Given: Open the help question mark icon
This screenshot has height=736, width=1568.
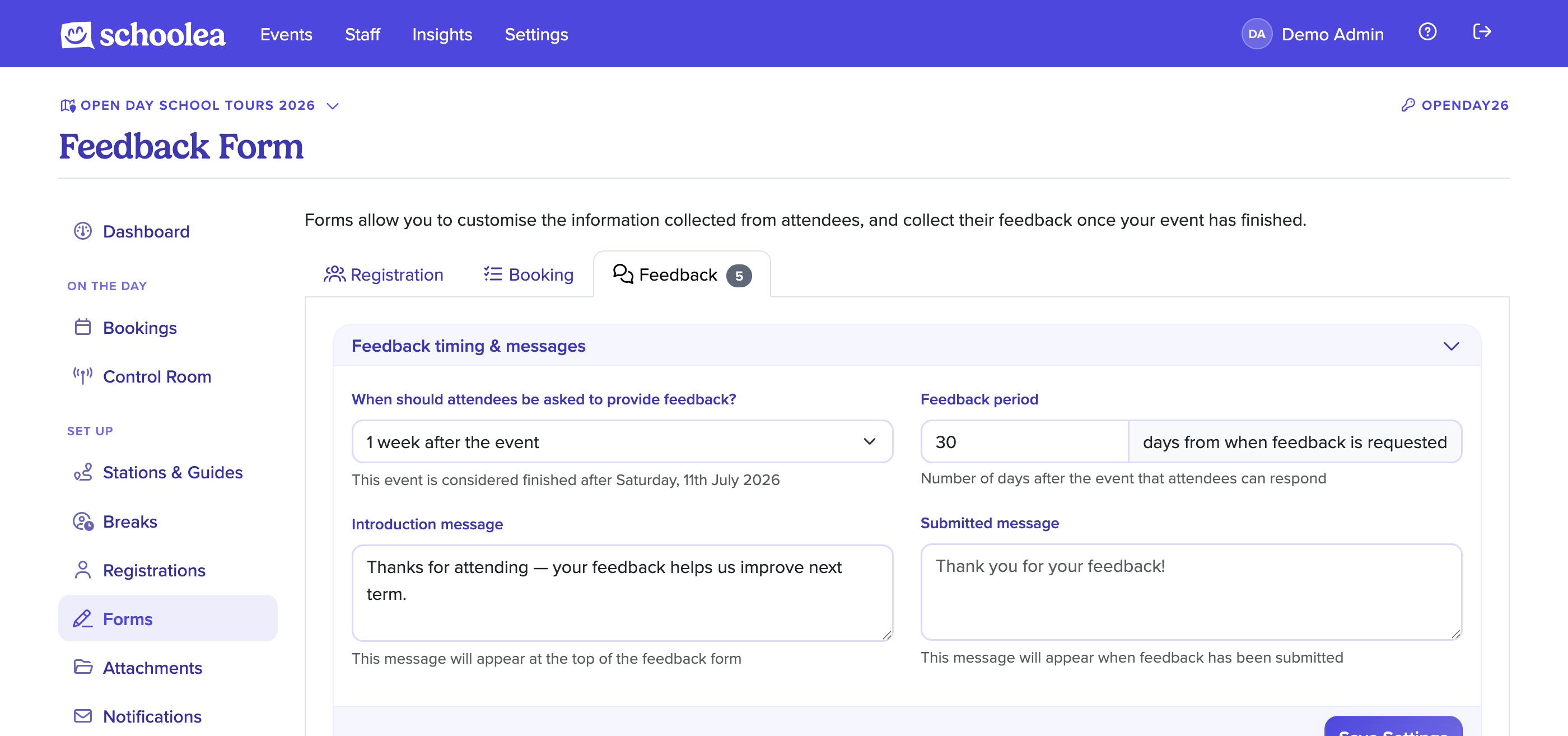Looking at the screenshot, I should point(1427,32).
